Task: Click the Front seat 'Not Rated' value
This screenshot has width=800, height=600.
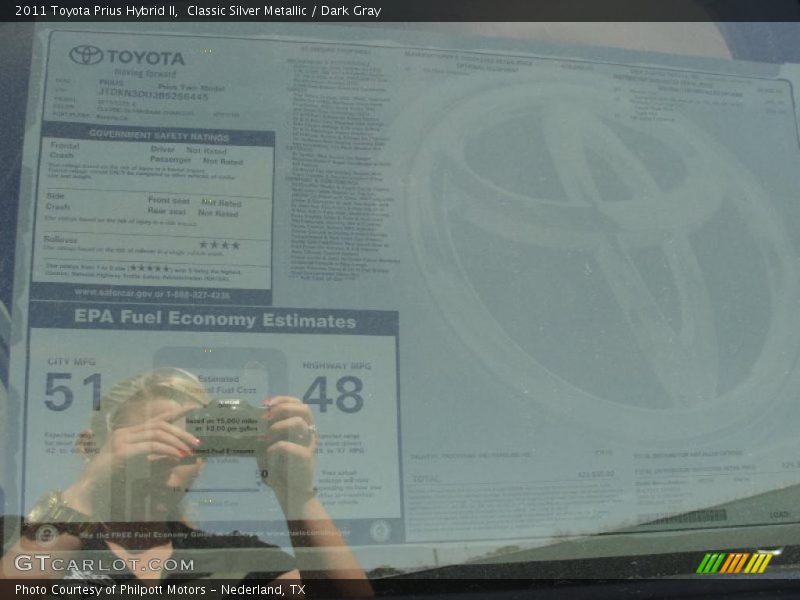Action: 221,203
